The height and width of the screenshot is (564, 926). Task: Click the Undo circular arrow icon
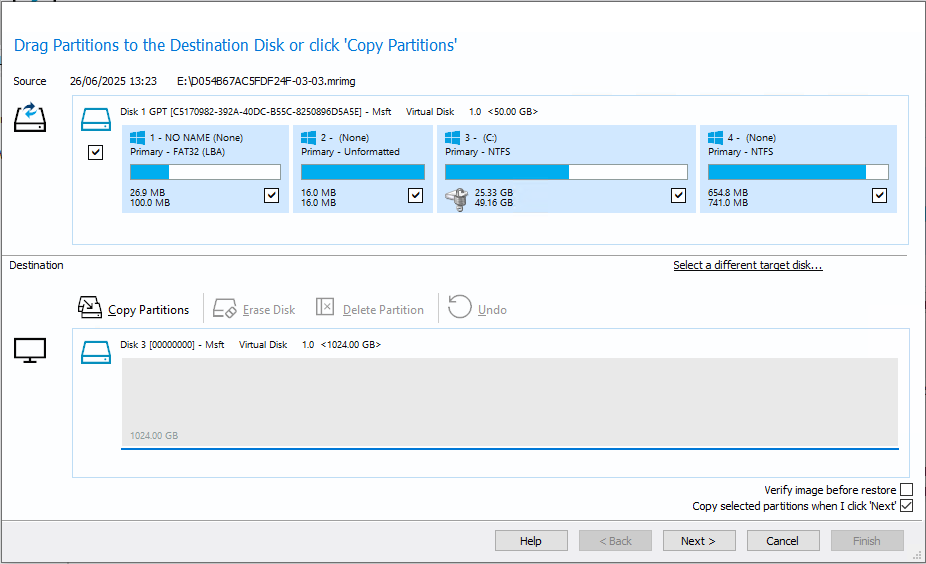pos(459,307)
